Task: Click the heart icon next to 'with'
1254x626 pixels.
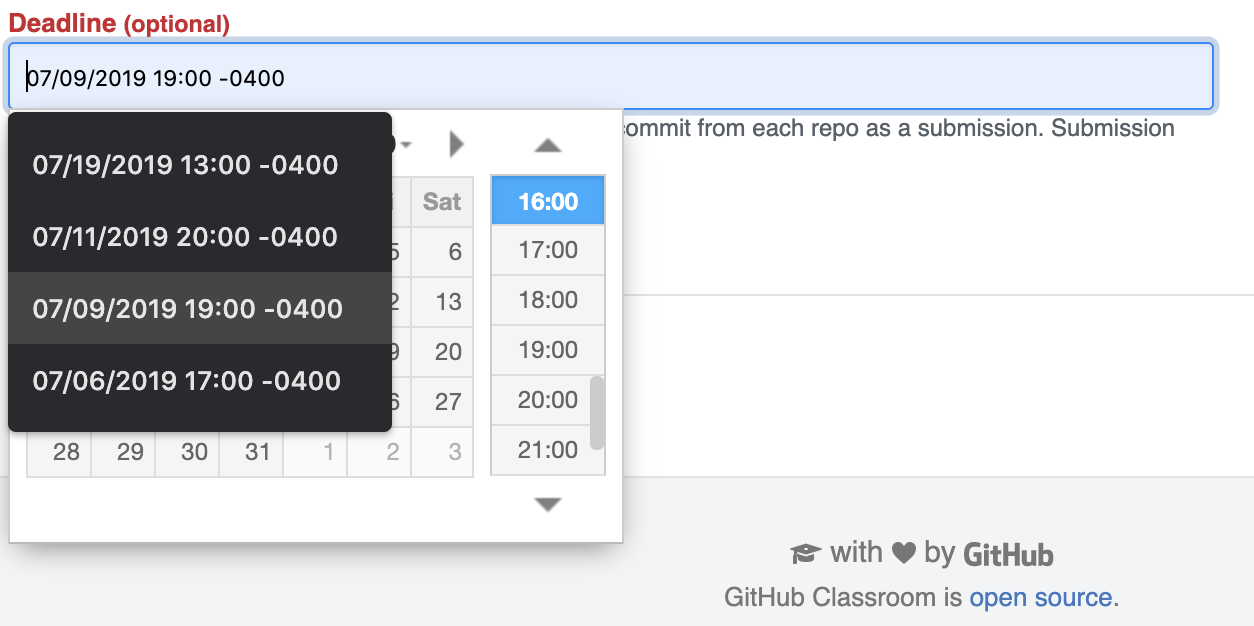Action: [905, 552]
